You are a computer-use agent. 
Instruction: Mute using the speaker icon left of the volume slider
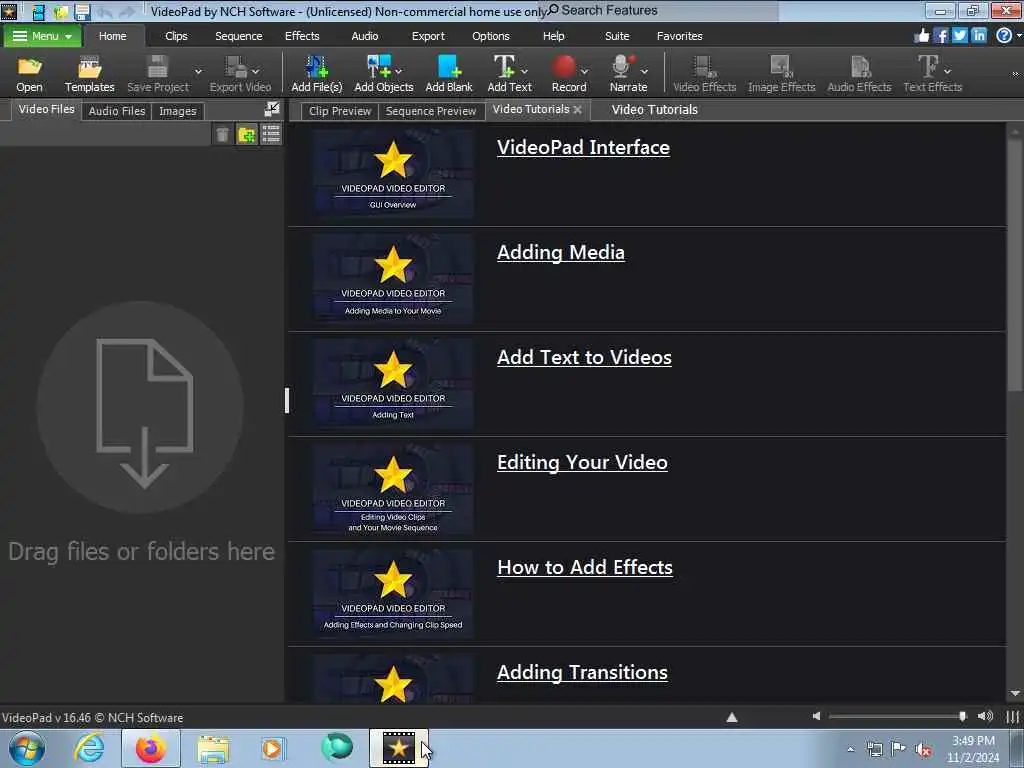(816, 716)
